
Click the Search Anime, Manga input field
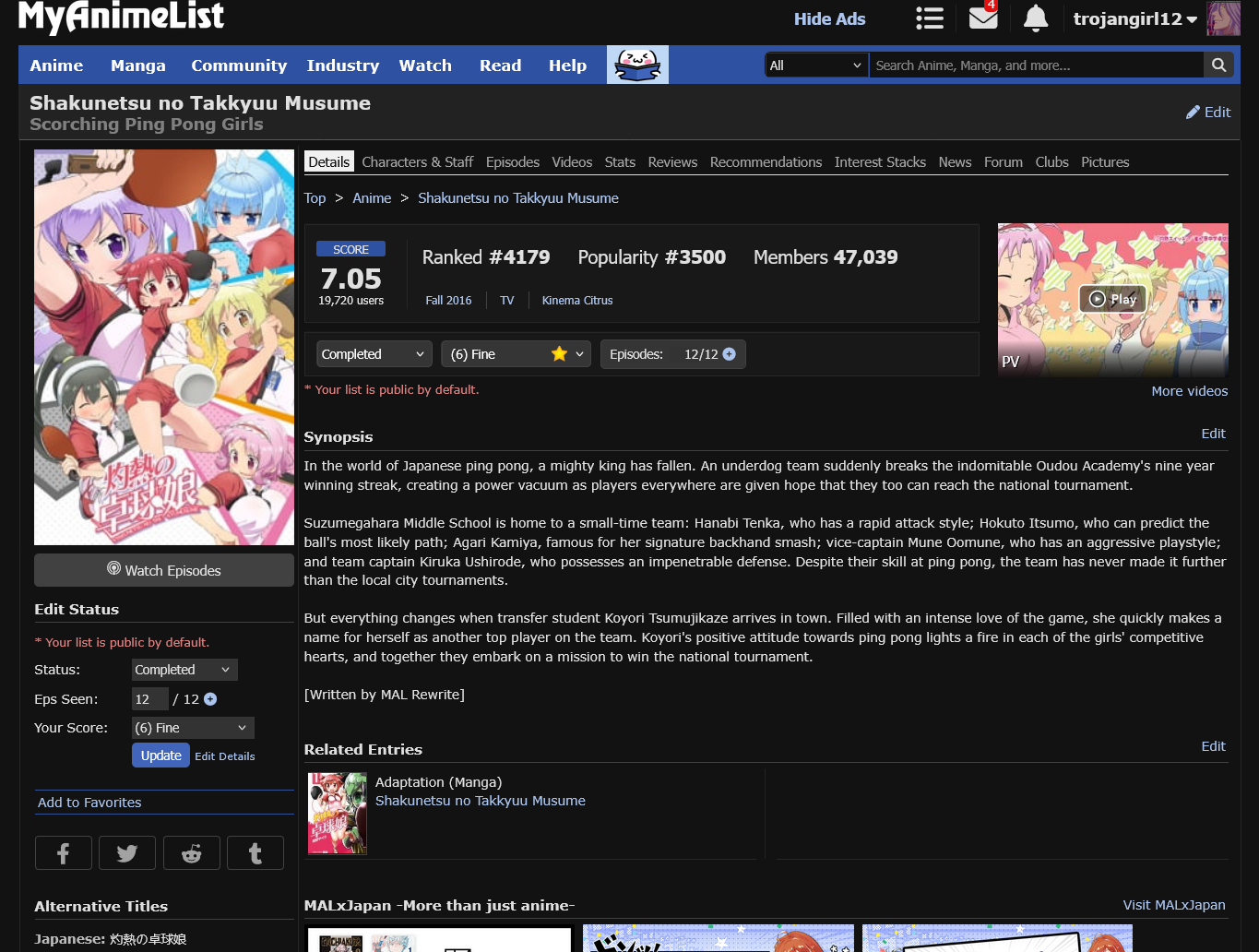coord(1037,65)
